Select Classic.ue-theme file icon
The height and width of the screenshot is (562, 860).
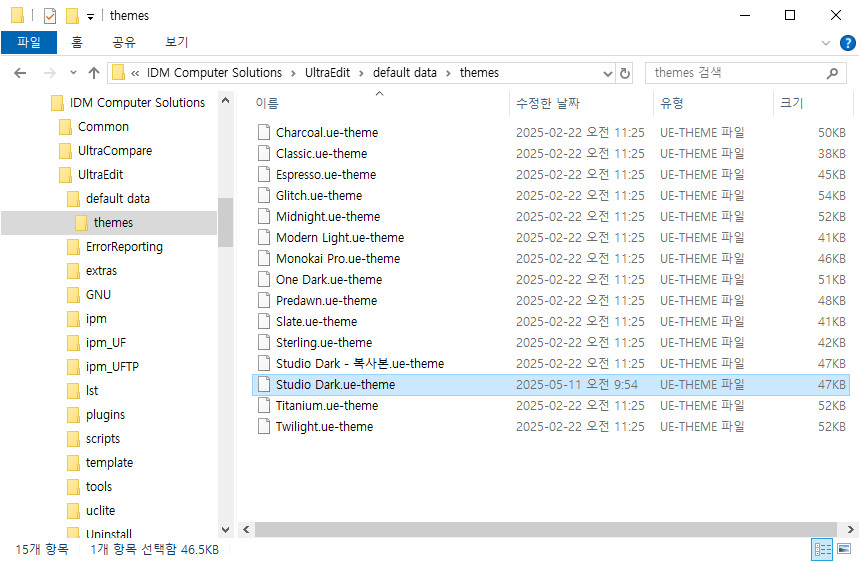[264, 154]
